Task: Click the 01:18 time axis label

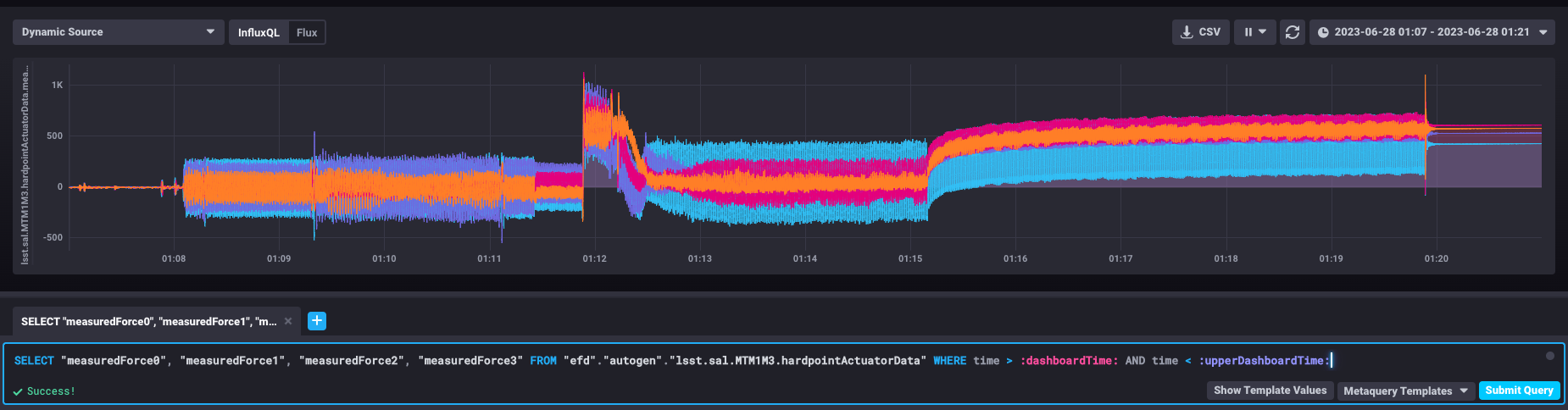Action: [x=1226, y=258]
